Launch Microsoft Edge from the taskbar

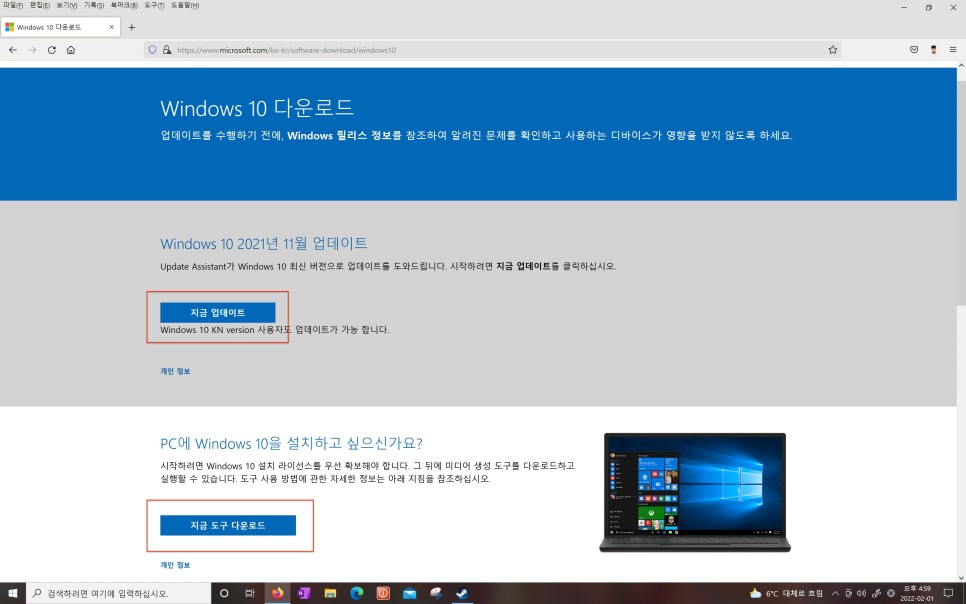click(x=357, y=593)
